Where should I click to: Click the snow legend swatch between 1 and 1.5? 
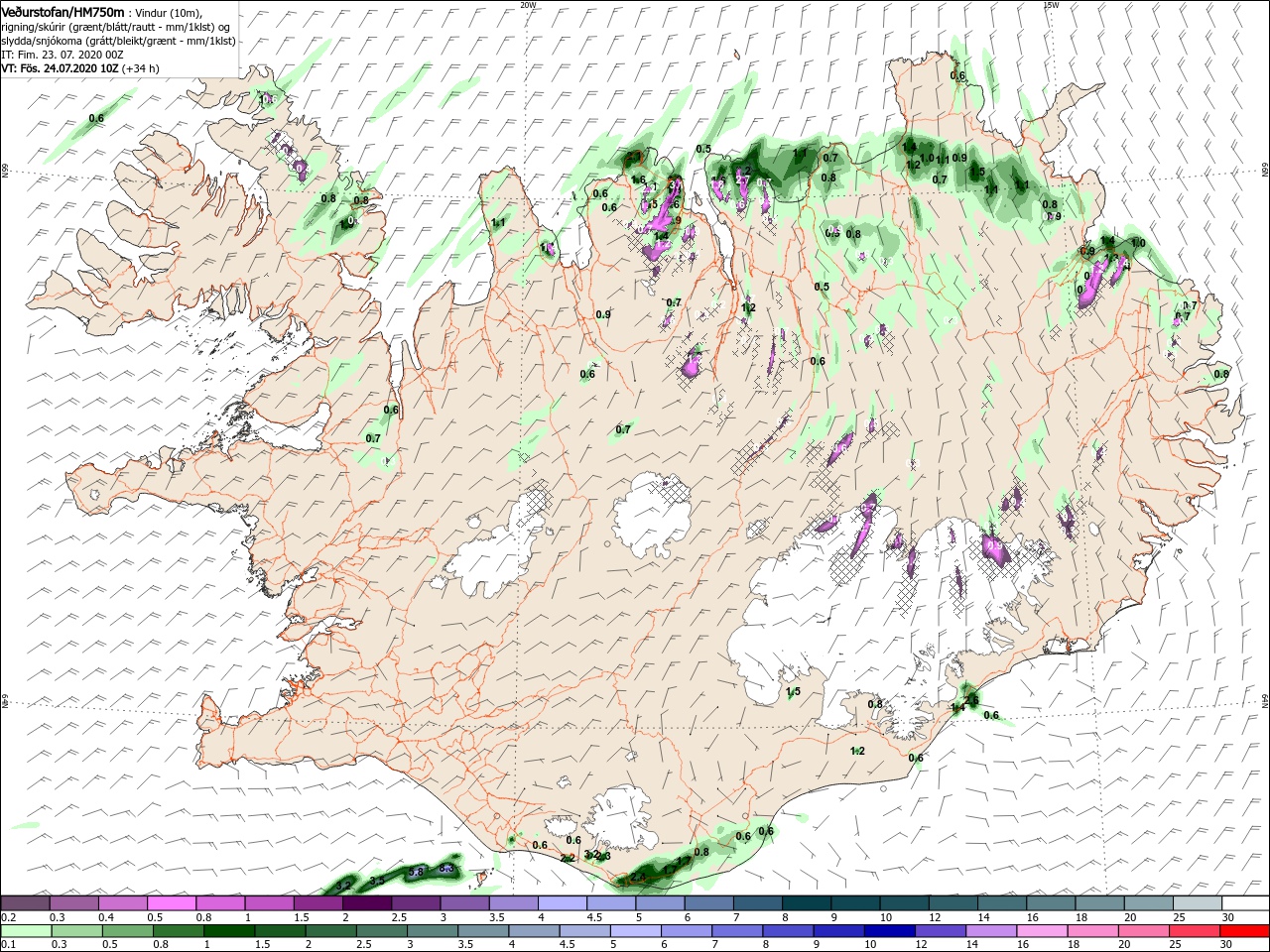(x=270, y=903)
